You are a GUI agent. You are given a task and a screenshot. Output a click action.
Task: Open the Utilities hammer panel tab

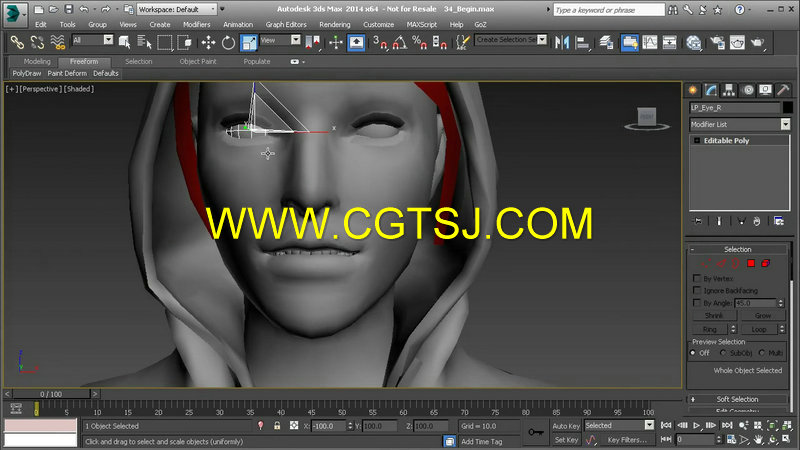pyautogui.click(x=783, y=90)
